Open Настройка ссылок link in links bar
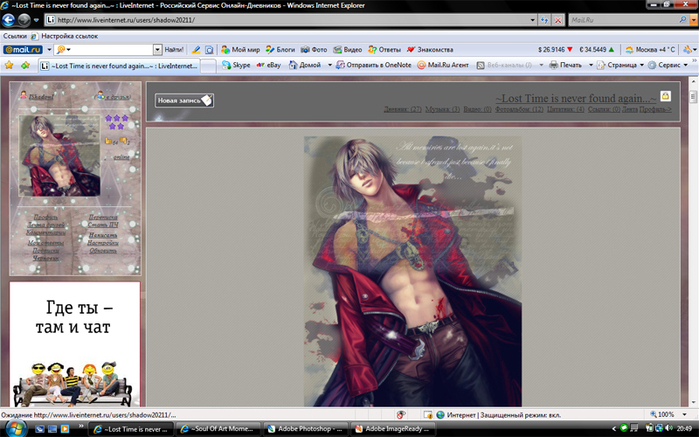 (69, 36)
